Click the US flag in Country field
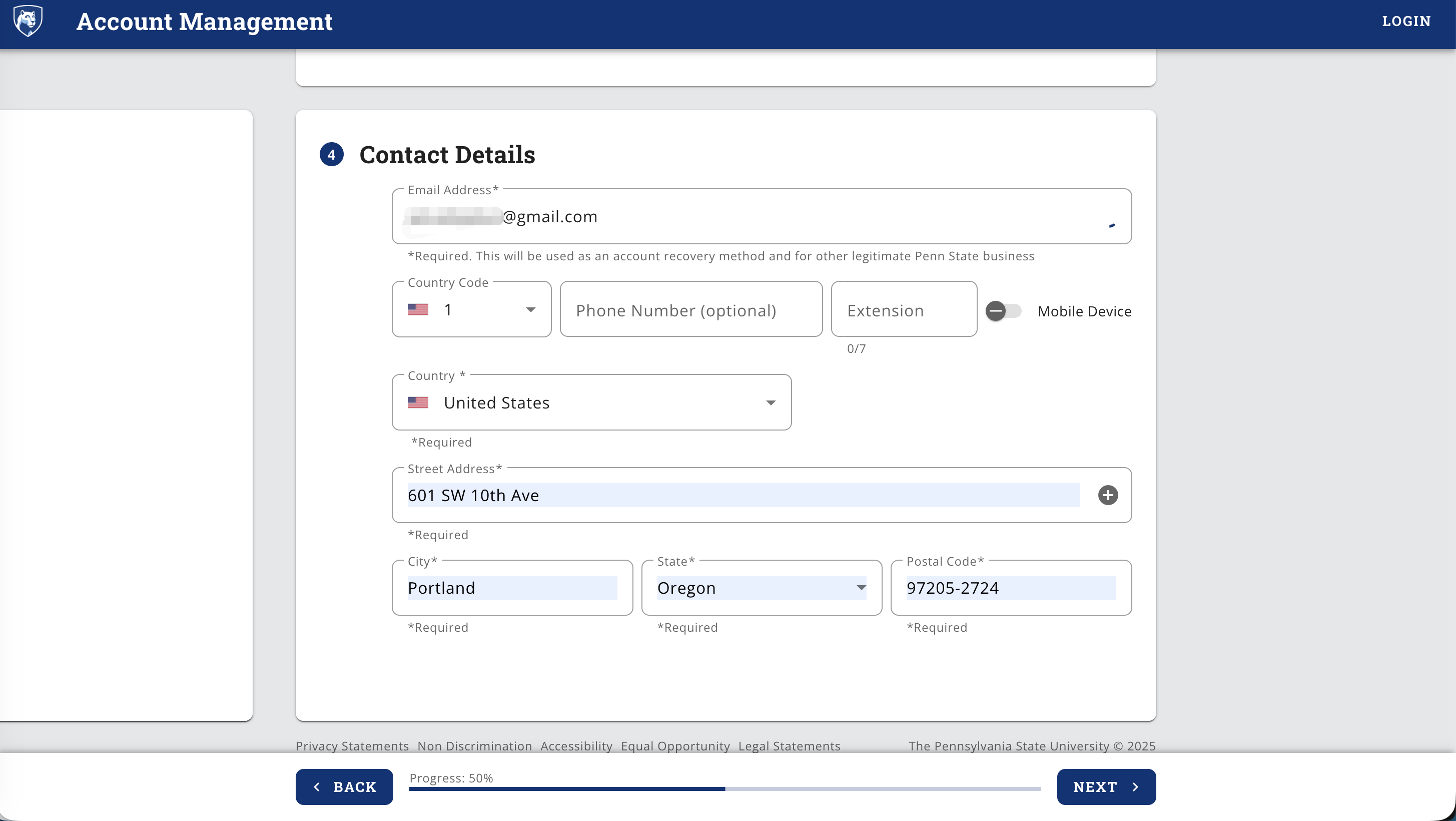This screenshot has width=1456, height=821. [x=418, y=402]
